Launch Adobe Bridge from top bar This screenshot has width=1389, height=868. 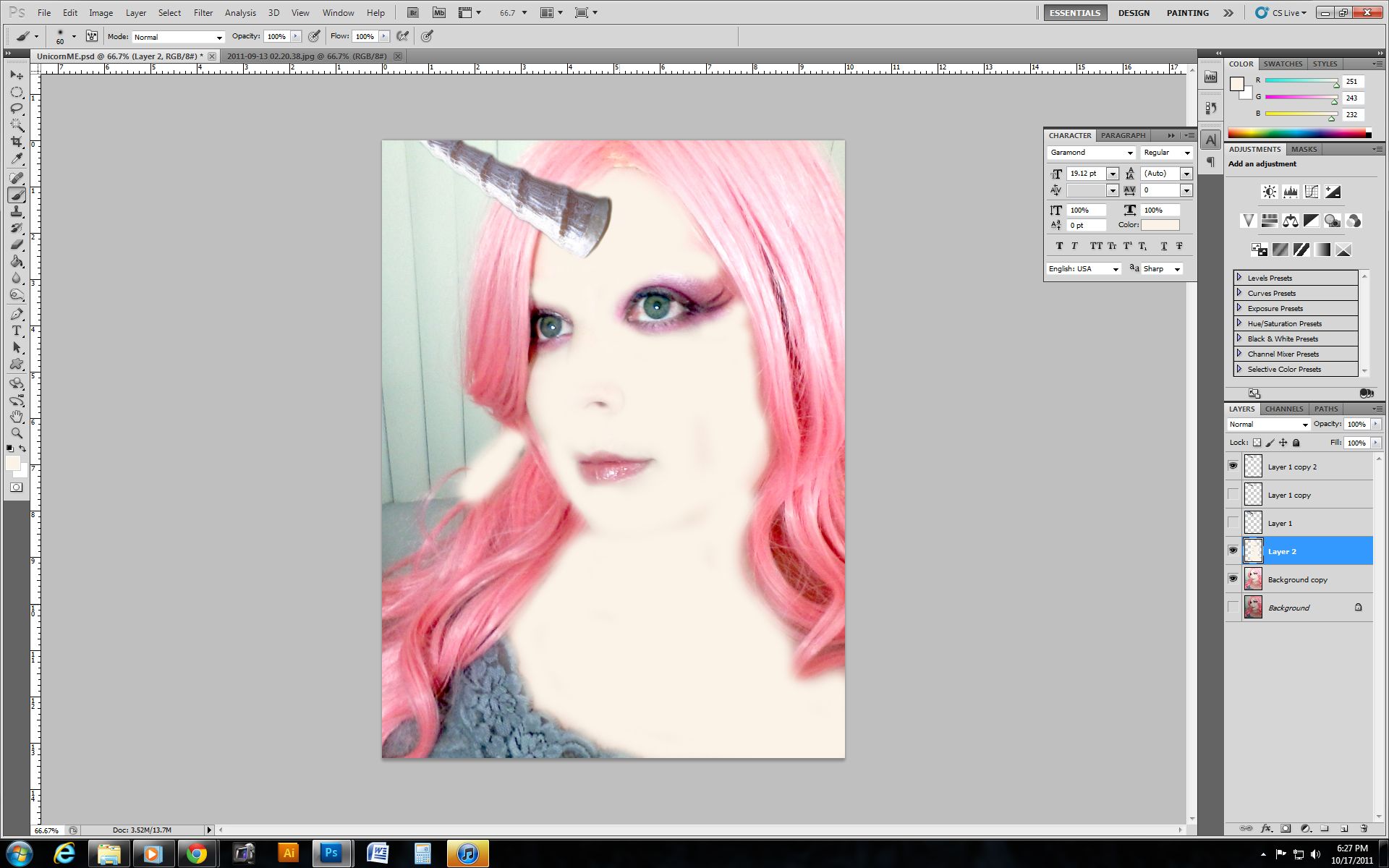412,12
